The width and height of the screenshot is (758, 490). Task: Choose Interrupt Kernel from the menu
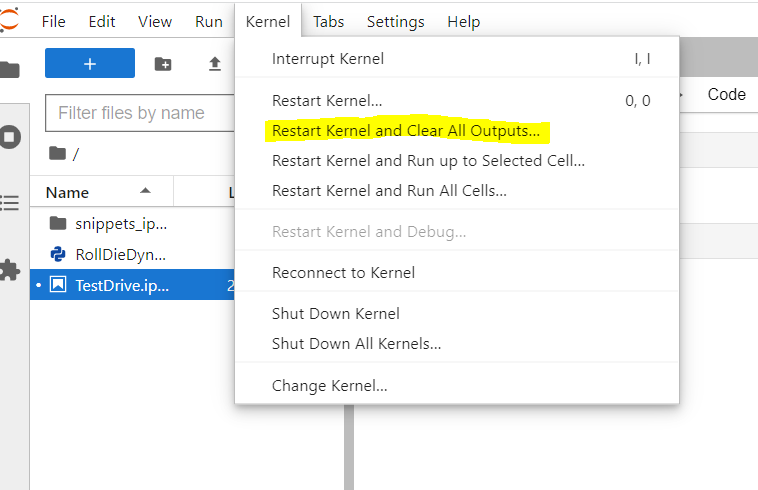[x=328, y=59]
